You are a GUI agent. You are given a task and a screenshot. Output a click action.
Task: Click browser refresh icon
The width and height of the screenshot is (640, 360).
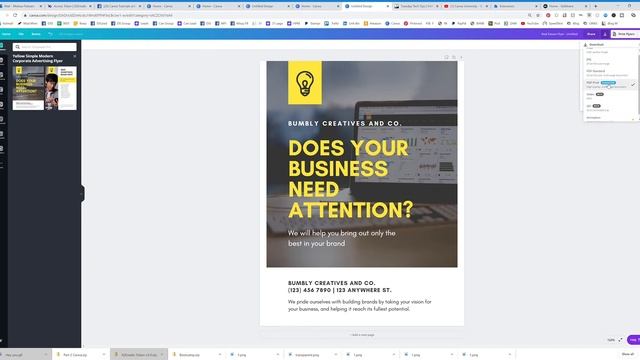(x=15, y=15)
